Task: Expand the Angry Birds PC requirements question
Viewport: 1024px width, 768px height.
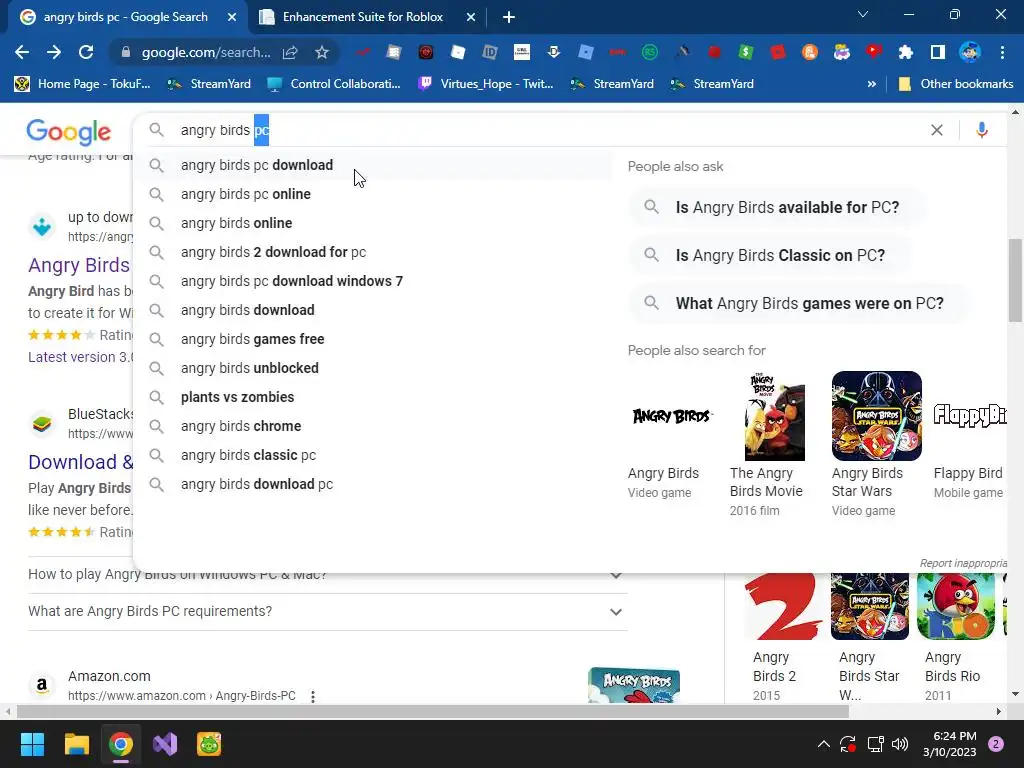Action: 328,612
